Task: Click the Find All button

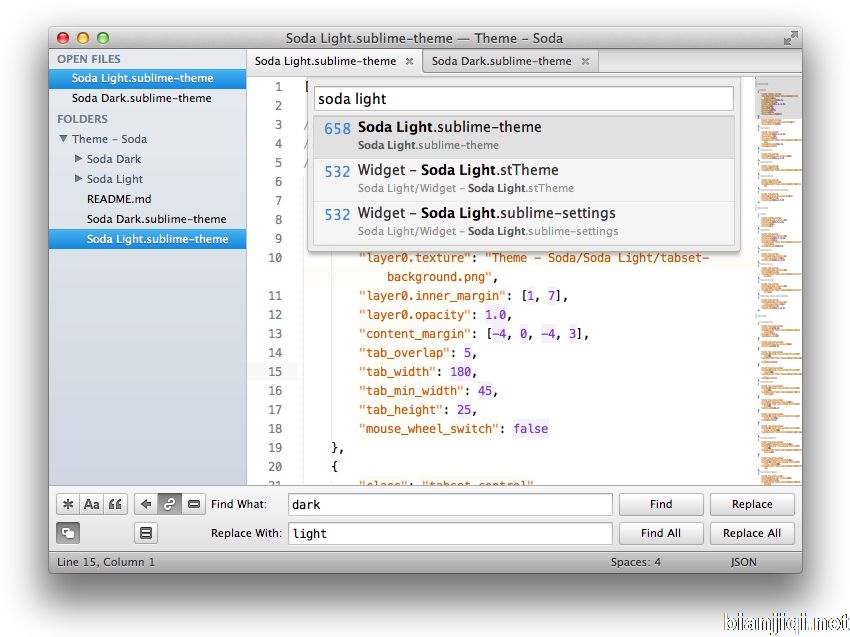Action: pos(661,533)
